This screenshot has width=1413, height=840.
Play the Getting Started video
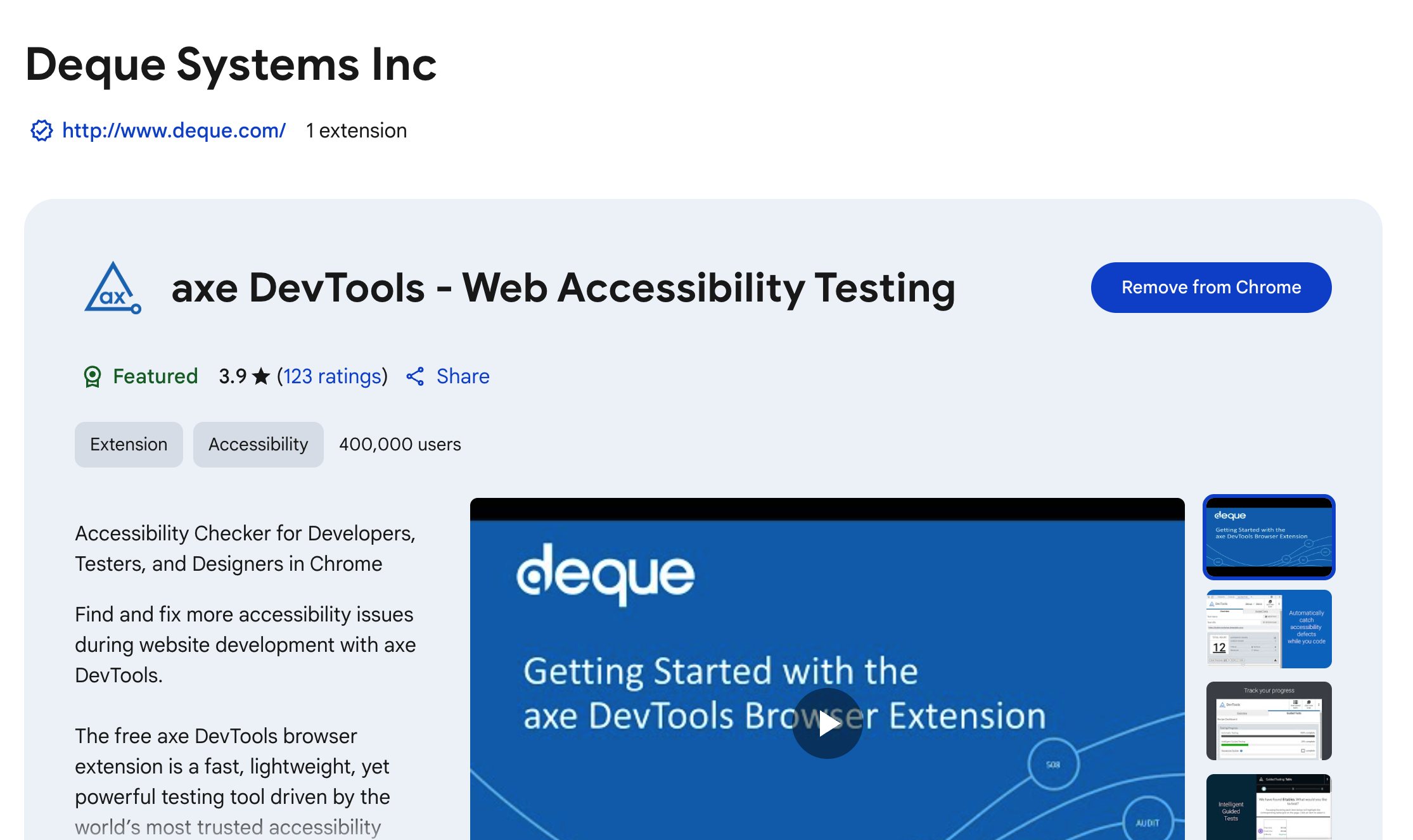click(827, 723)
